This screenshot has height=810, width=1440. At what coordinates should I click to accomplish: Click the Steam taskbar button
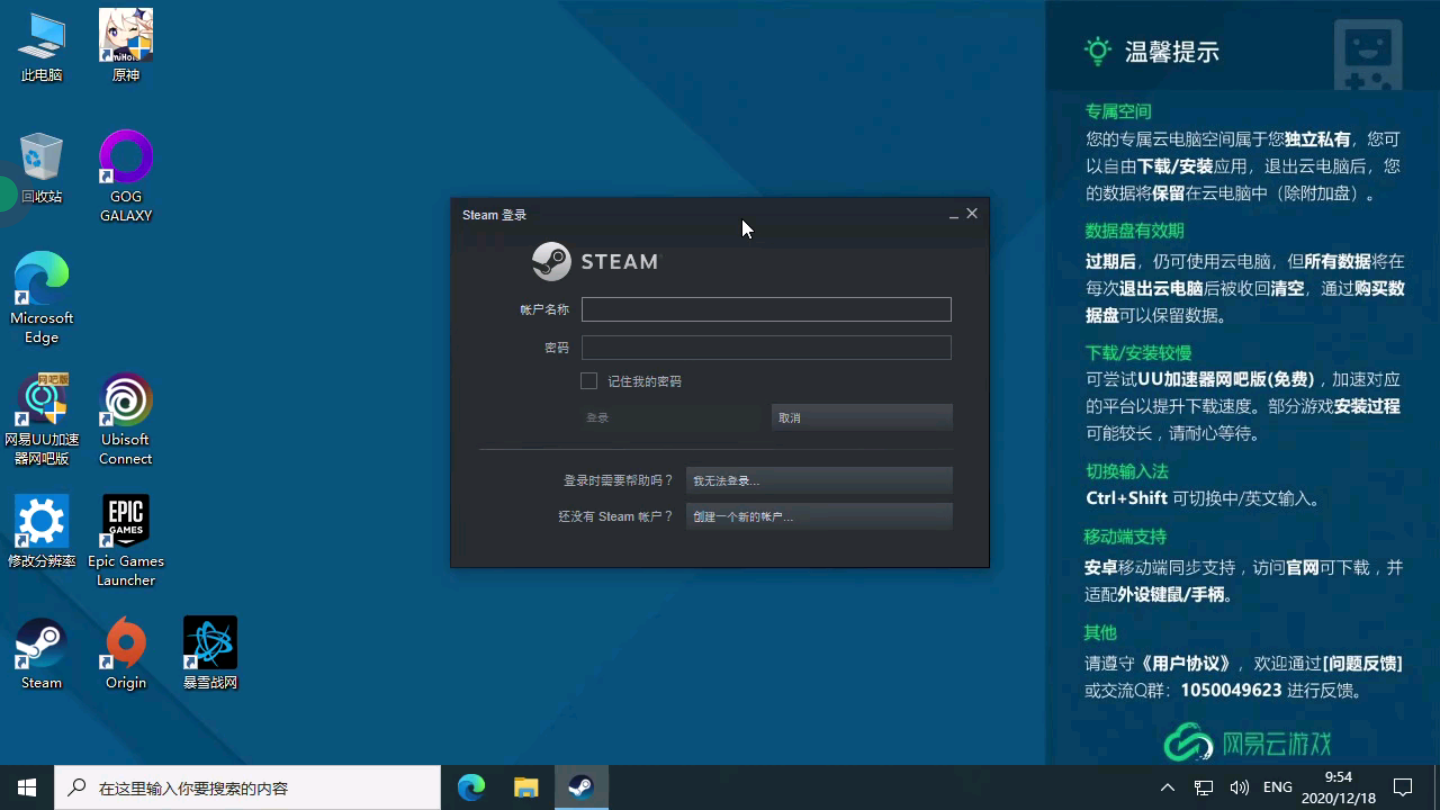581,787
